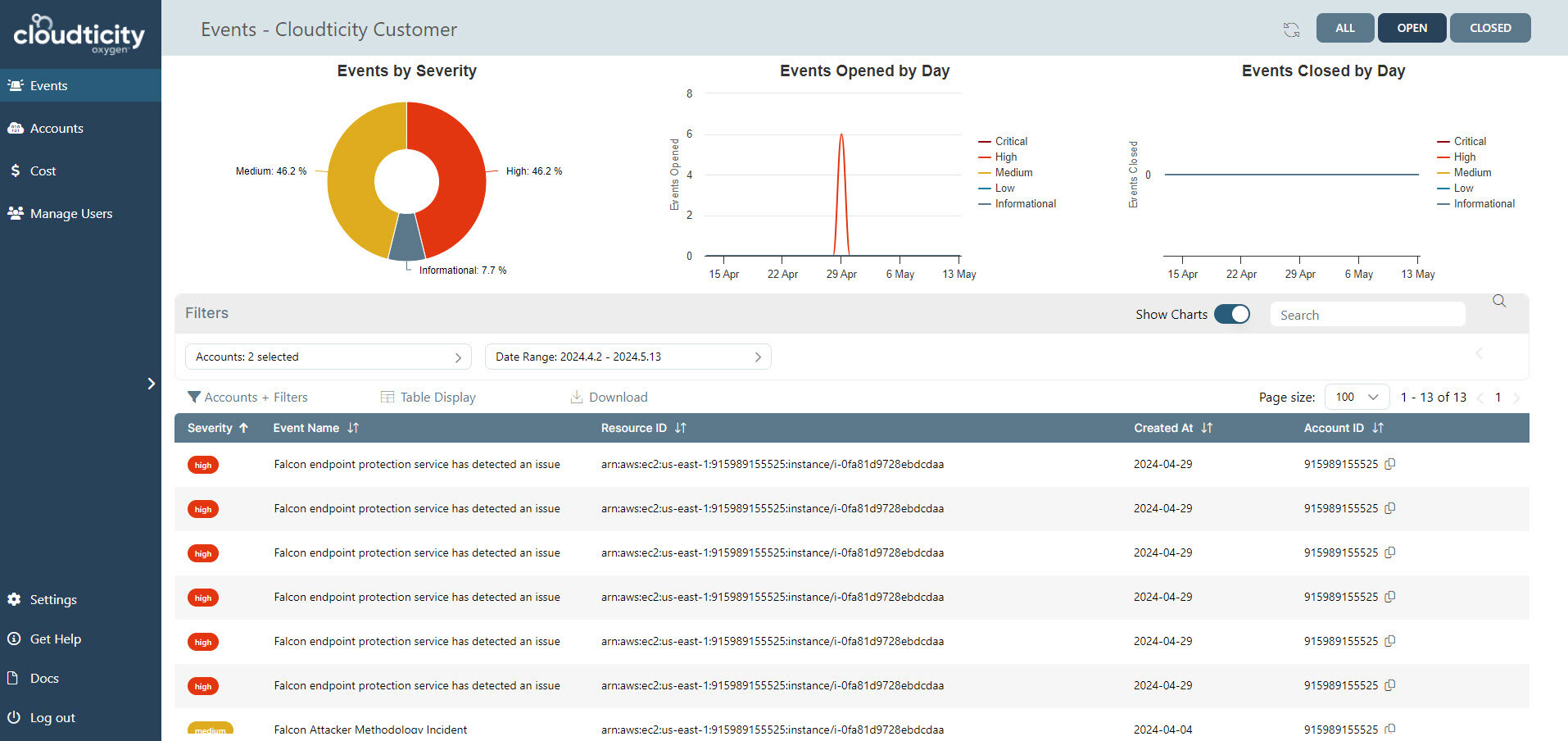Toggle the Show Charts switch
The width and height of the screenshot is (1568, 741).
(x=1231, y=314)
